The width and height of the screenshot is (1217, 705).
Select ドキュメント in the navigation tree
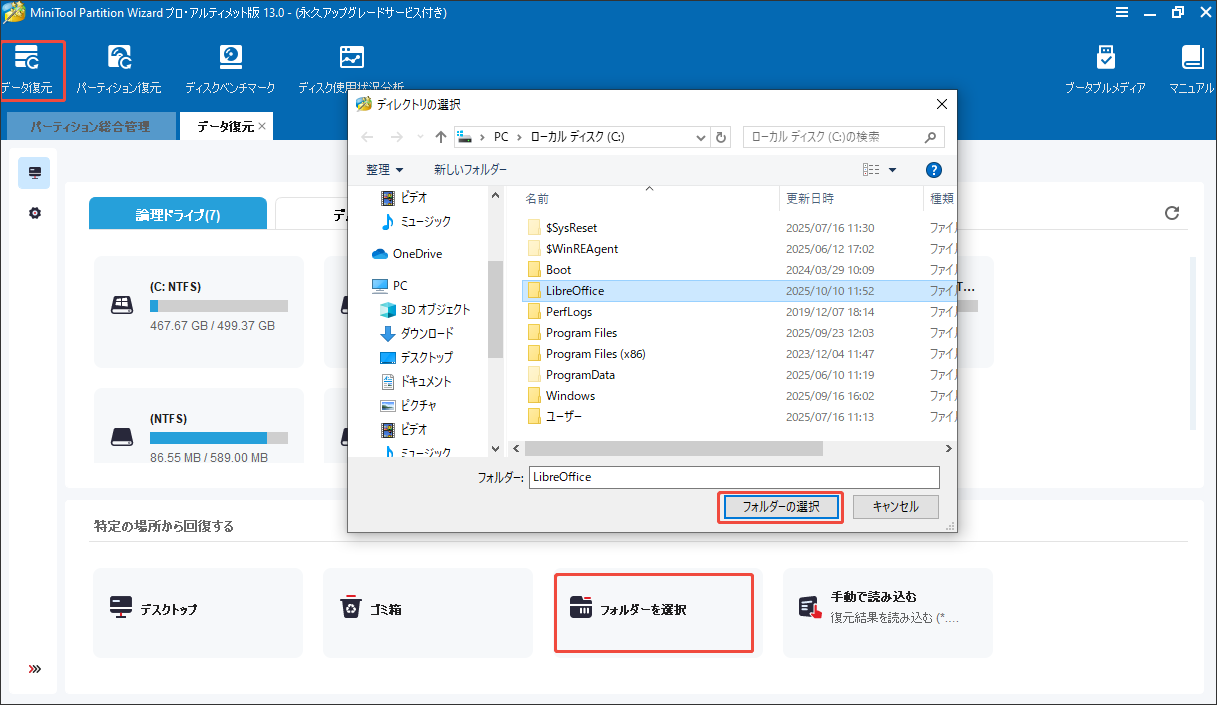point(416,381)
